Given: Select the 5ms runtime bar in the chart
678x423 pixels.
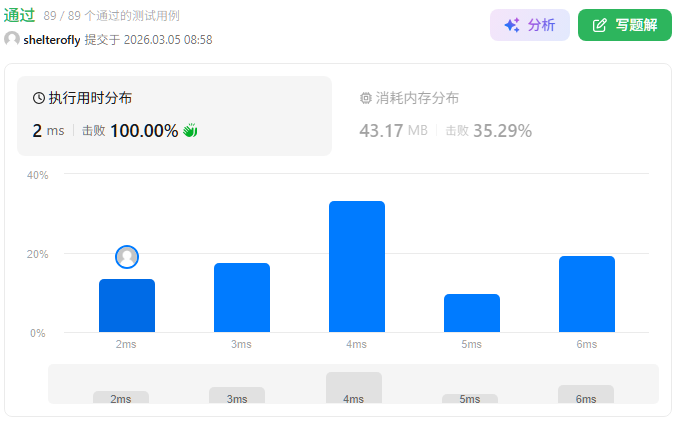Looking at the screenshot, I should [x=472, y=313].
